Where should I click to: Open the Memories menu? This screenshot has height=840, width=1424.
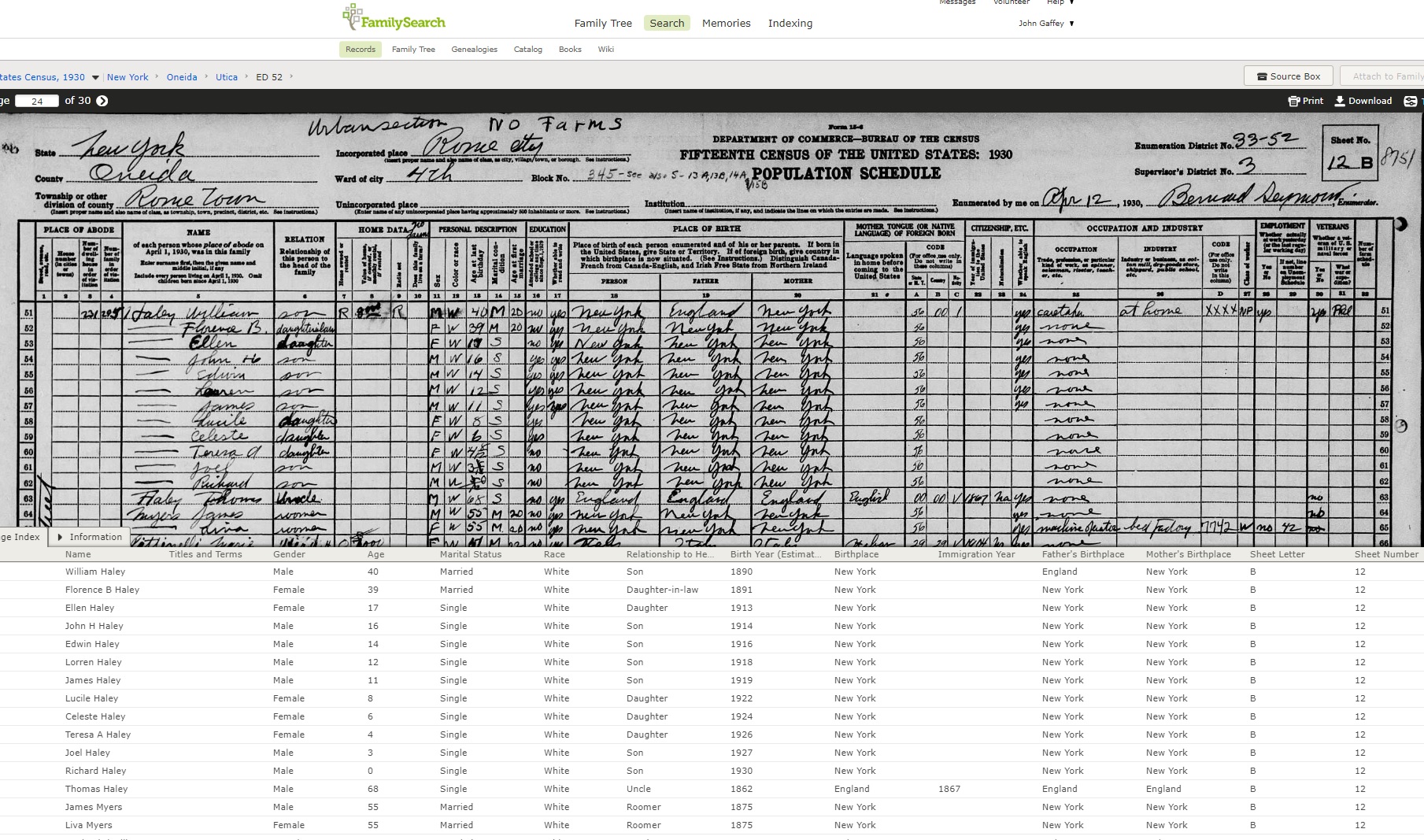[726, 23]
